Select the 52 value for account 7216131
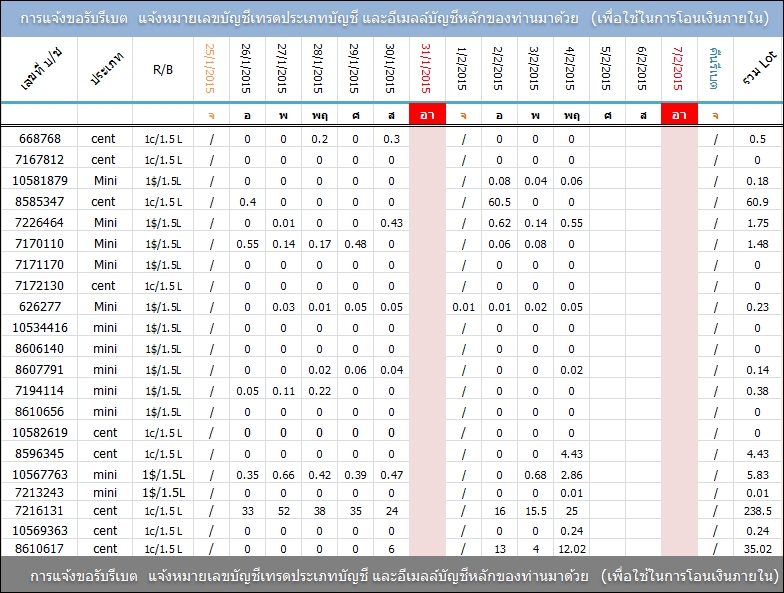The width and height of the screenshot is (784, 593). click(284, 511)
